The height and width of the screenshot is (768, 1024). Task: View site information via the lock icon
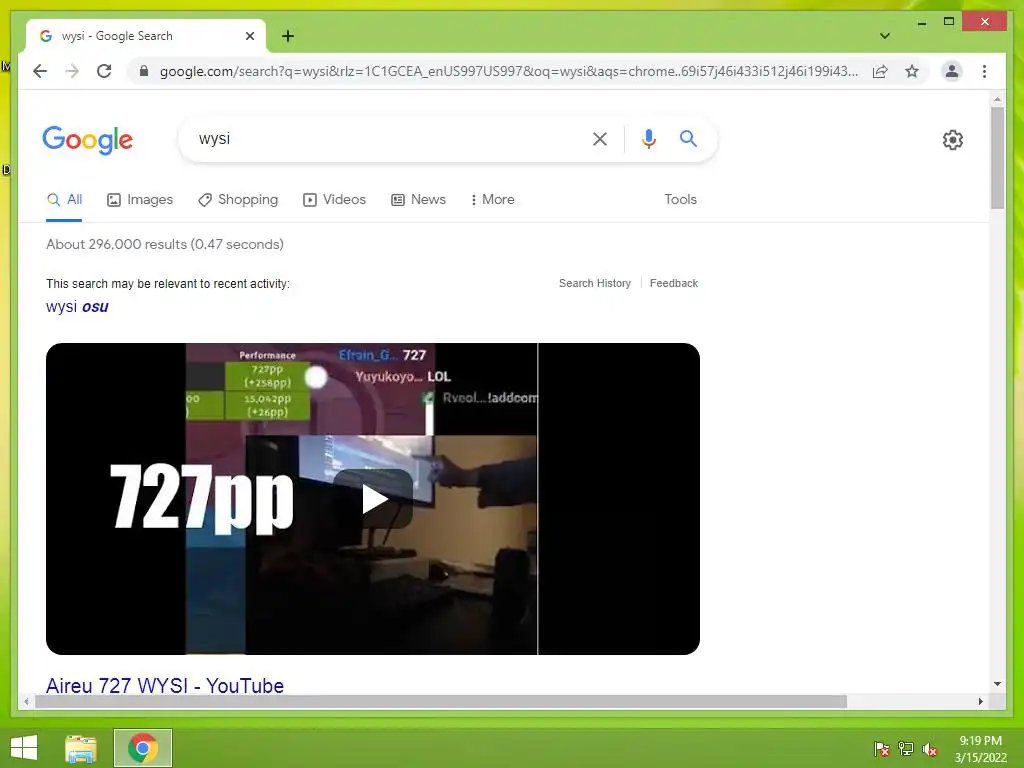tap(144, 71)
